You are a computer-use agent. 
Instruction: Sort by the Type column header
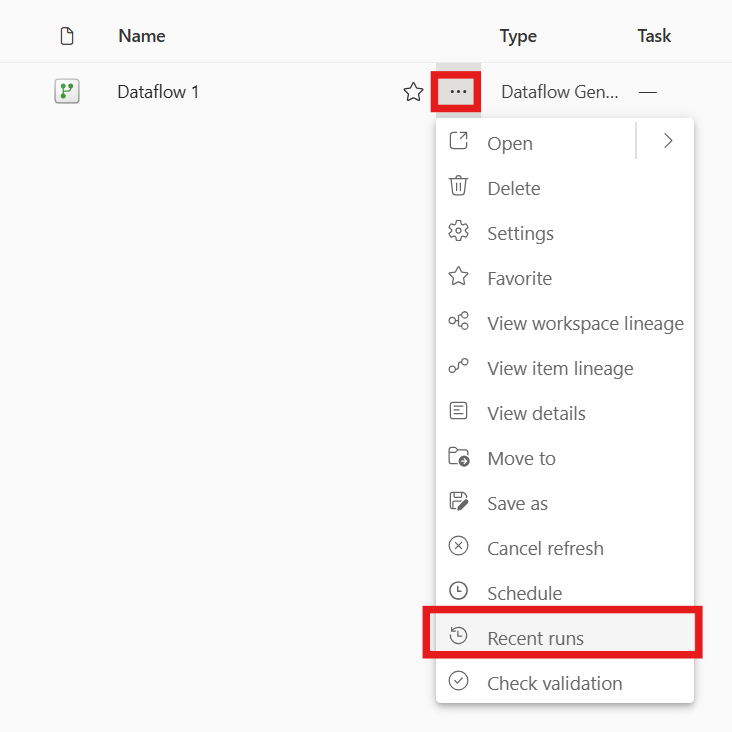[518, 36]
